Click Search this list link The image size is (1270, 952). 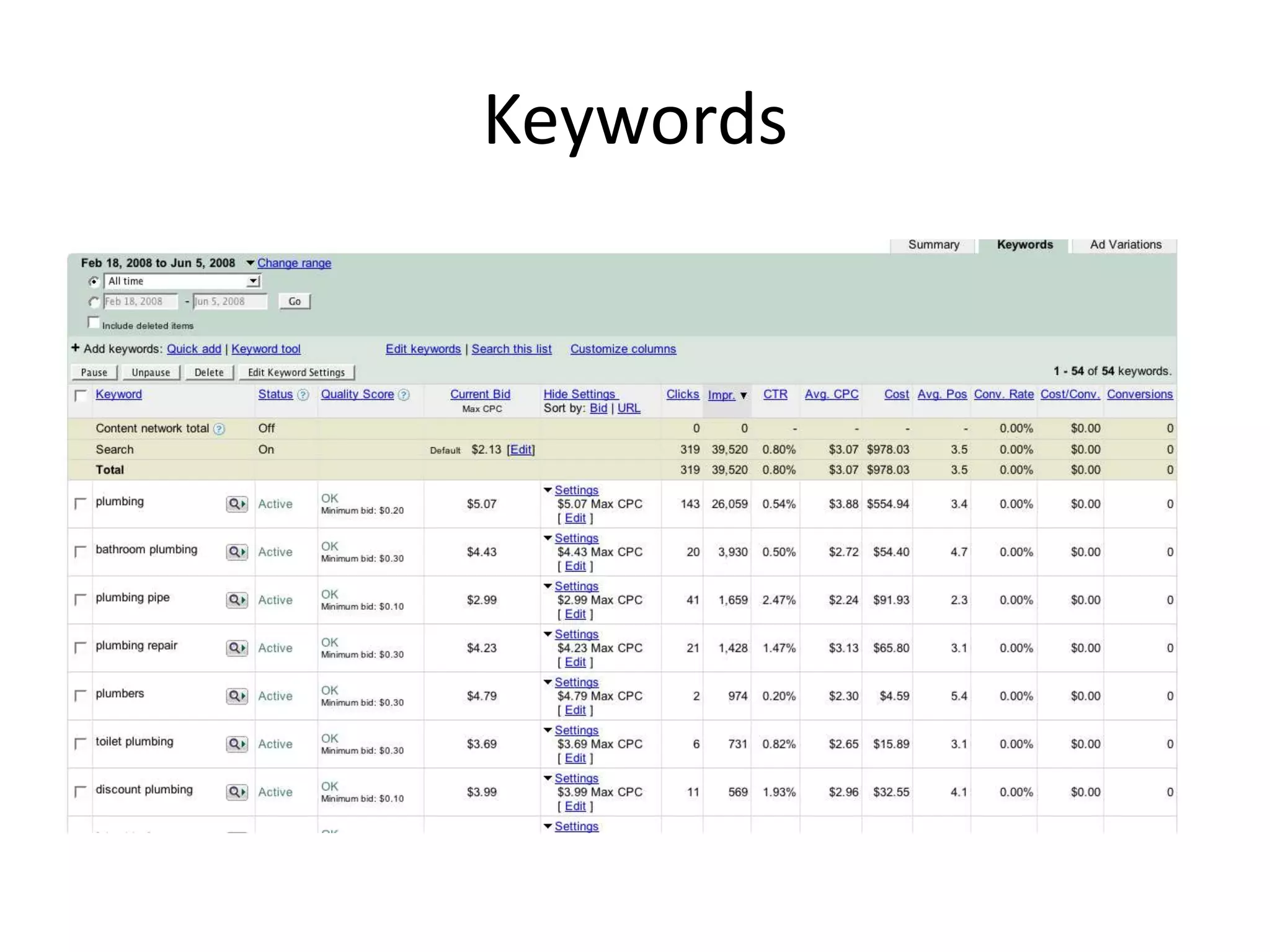pos(512,349)
